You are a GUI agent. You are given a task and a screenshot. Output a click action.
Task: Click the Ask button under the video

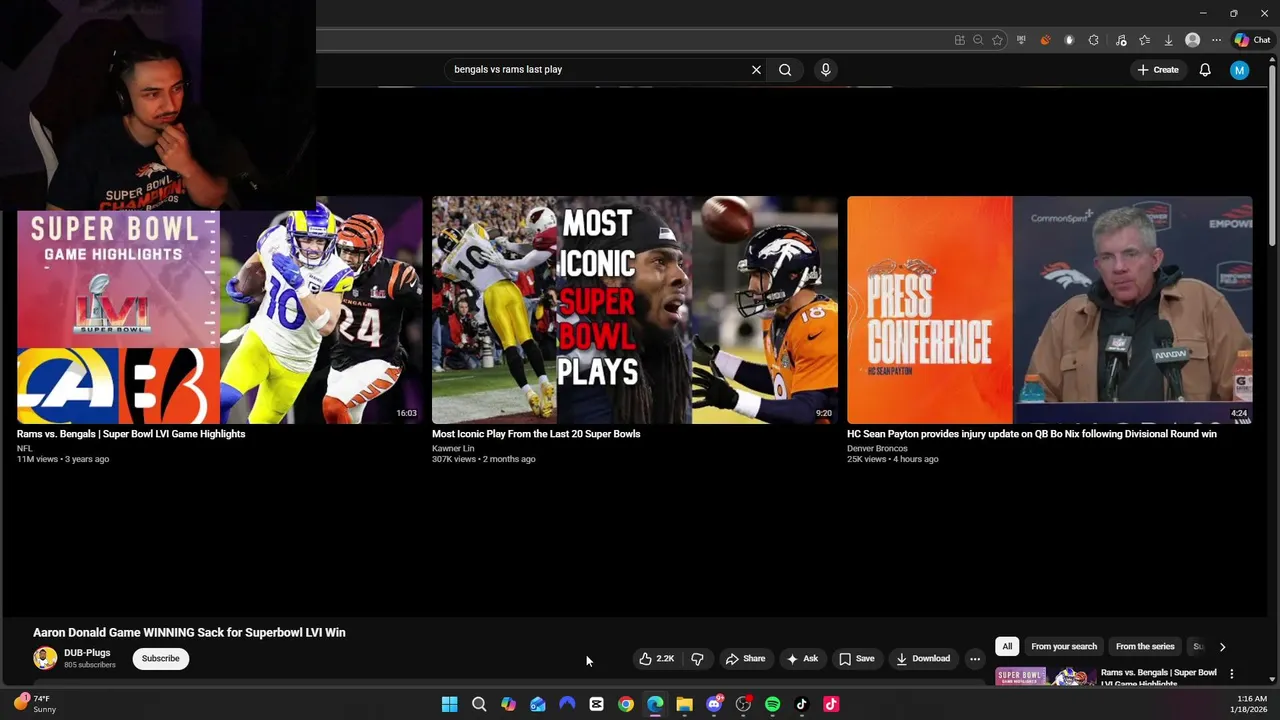[x=802, y=658]
